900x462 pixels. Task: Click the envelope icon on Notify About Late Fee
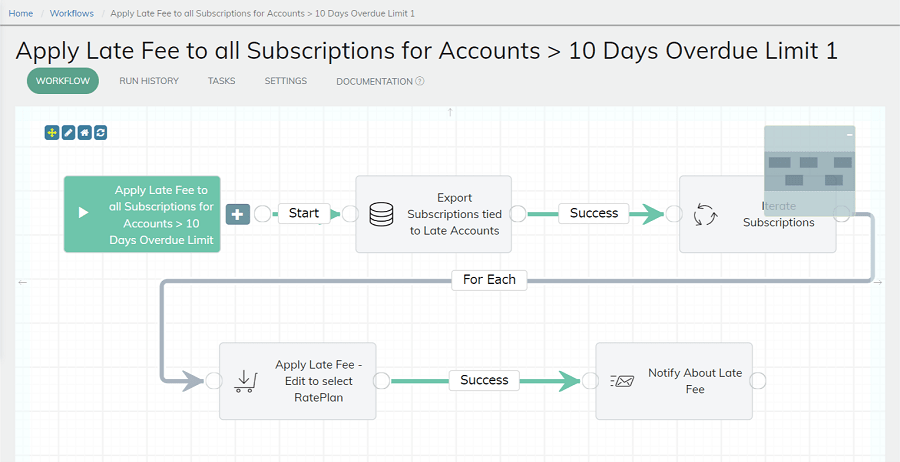click(x=622, y=381)
